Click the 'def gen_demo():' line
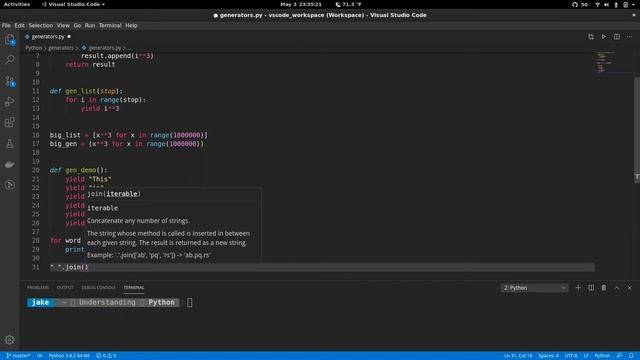640x360 pixels. [x=78, y=170]
